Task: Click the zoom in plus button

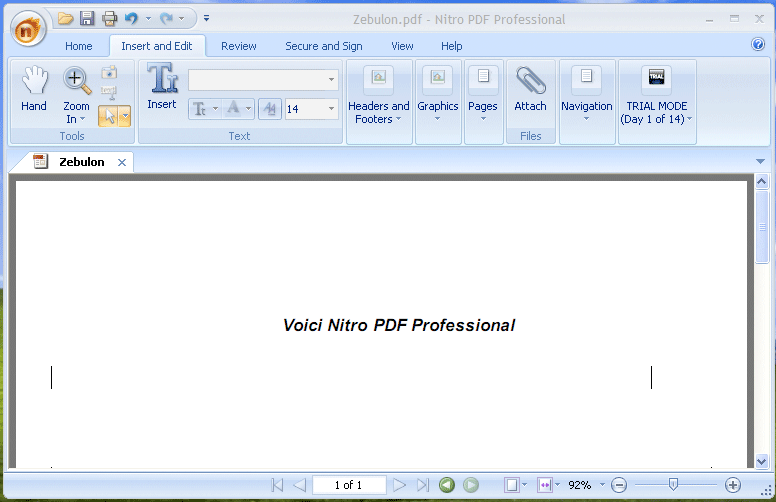Action: pyautogui.click(x=733, y=485)
